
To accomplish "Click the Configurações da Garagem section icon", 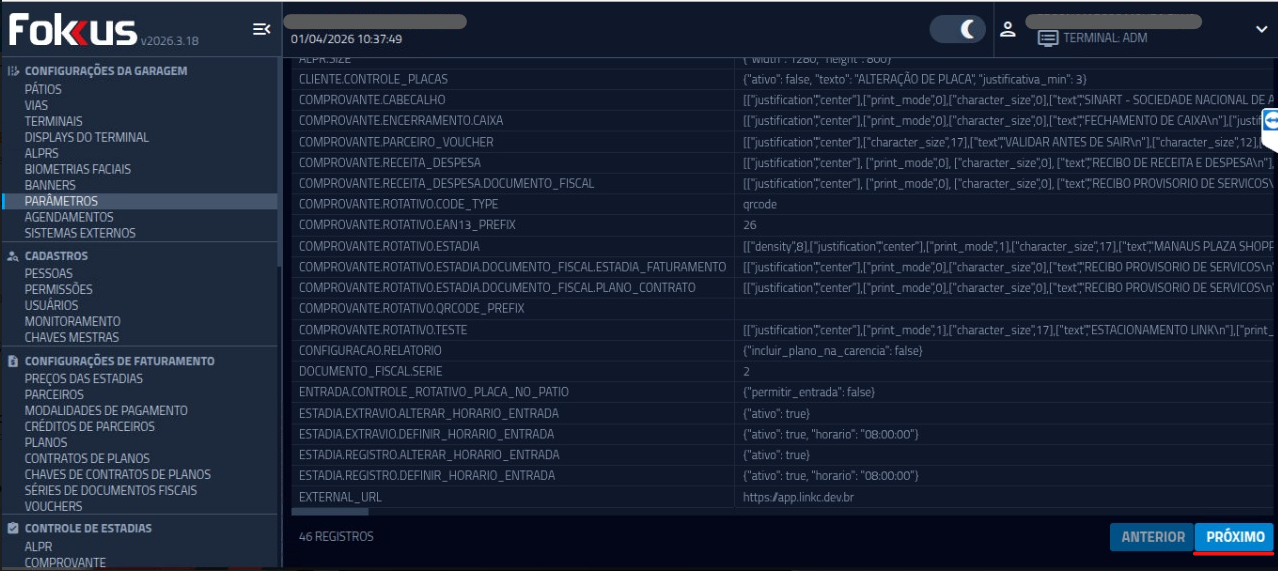I will pos(13,72).
